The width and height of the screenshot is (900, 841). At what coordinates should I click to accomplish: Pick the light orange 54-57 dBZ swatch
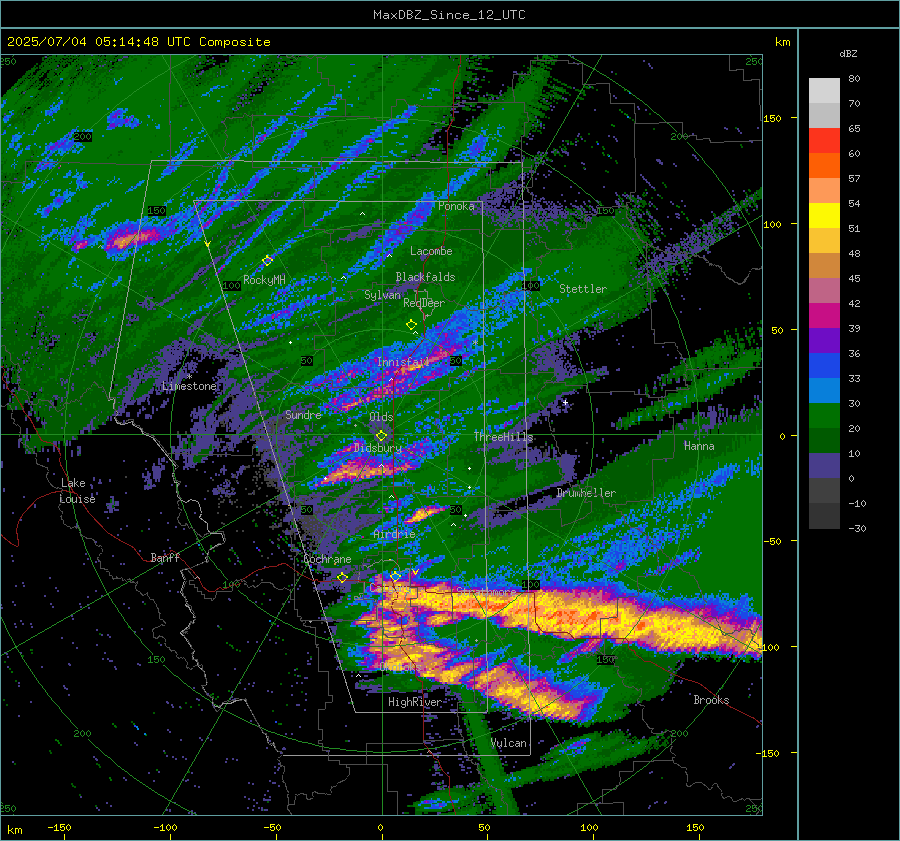824,190
